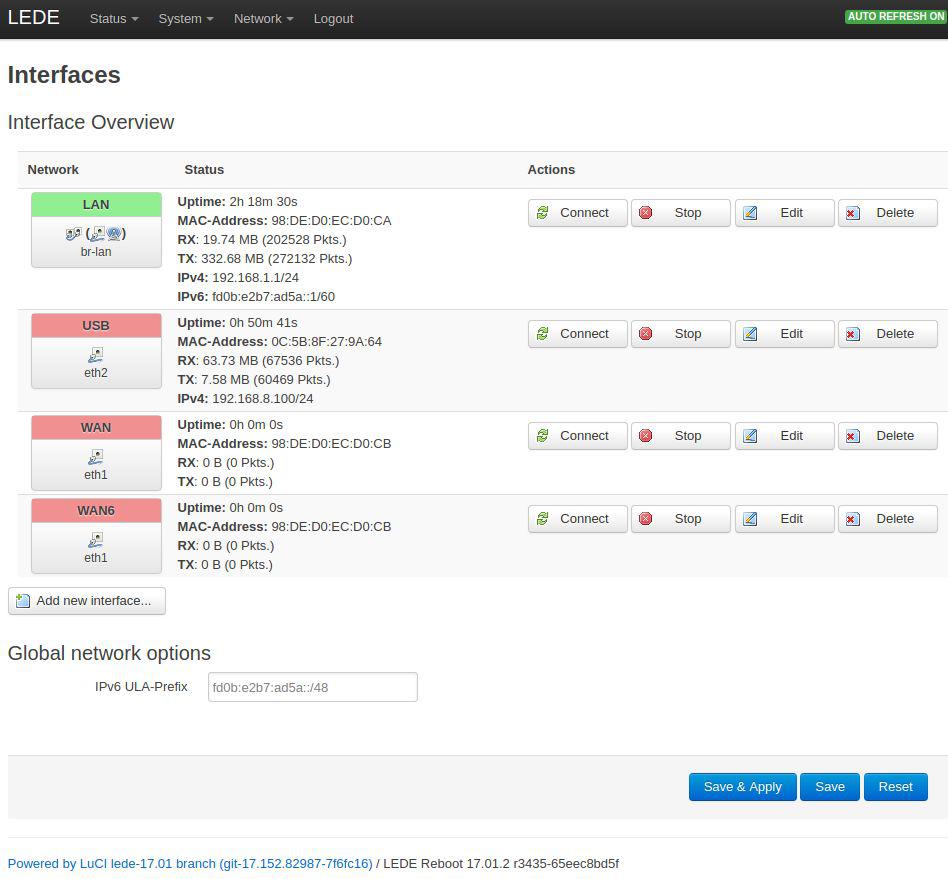Open the System dropdown menu
The width and height of the screenshot is (948, 879).
tap(186, 19)
